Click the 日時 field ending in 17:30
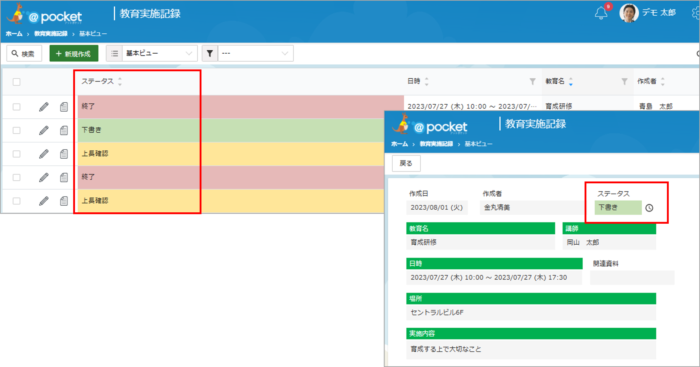The height and width of the screenshot is (367, 700). coord(494,278)
